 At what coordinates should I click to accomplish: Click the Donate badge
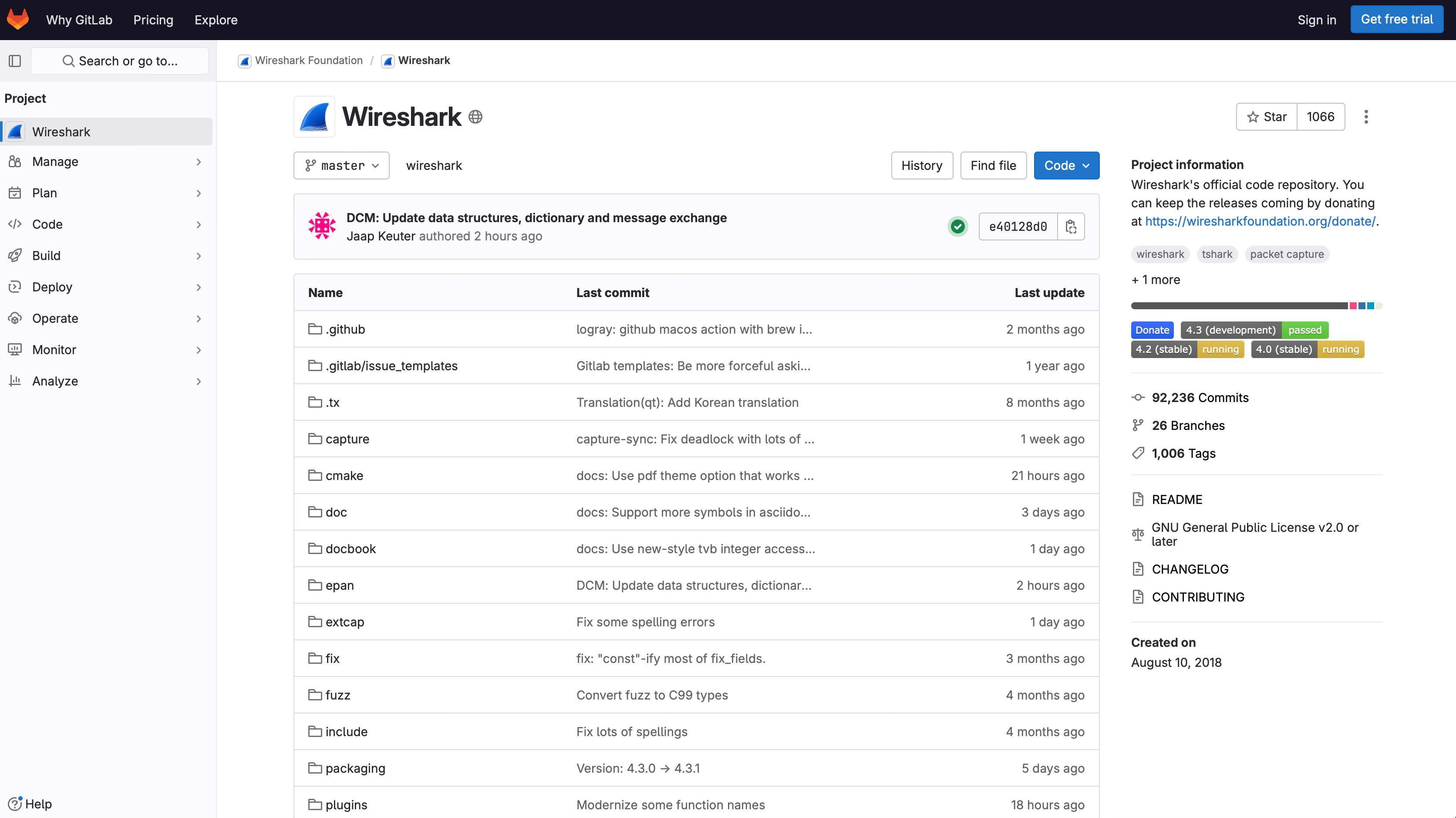coord(1152,330)
